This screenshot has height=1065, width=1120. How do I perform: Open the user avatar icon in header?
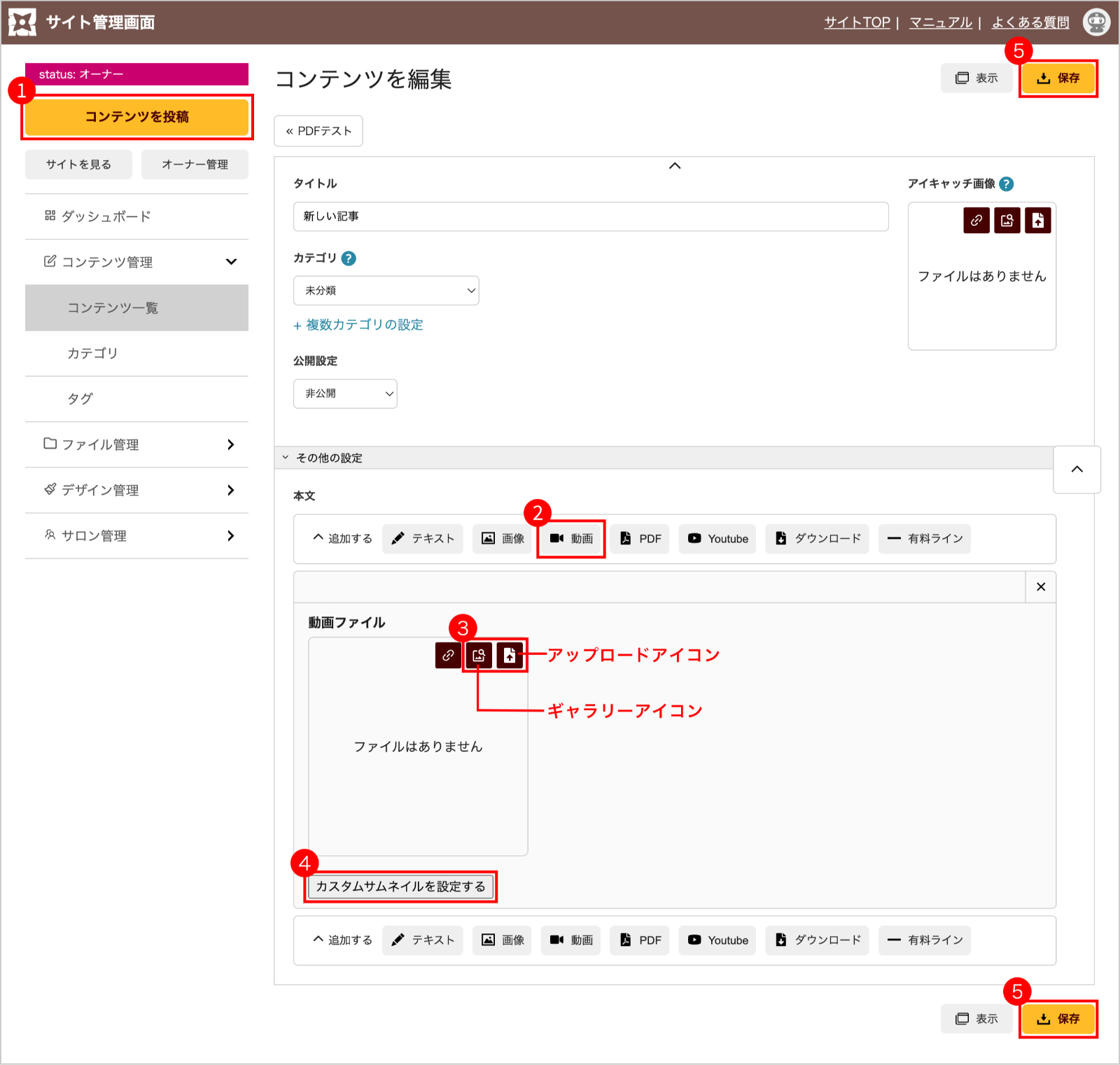click(x=1096, y=22)
